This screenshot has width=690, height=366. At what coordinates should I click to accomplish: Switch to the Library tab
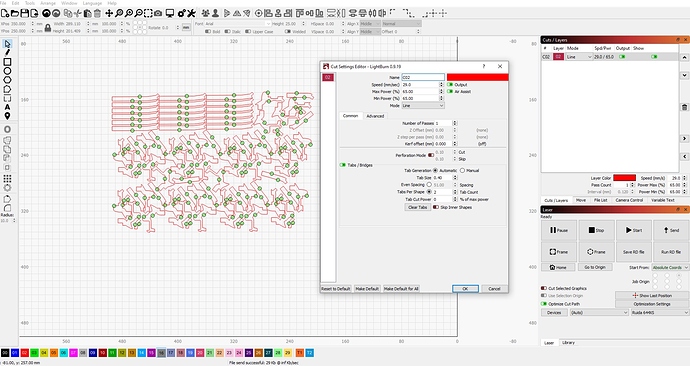coord(568,343)
